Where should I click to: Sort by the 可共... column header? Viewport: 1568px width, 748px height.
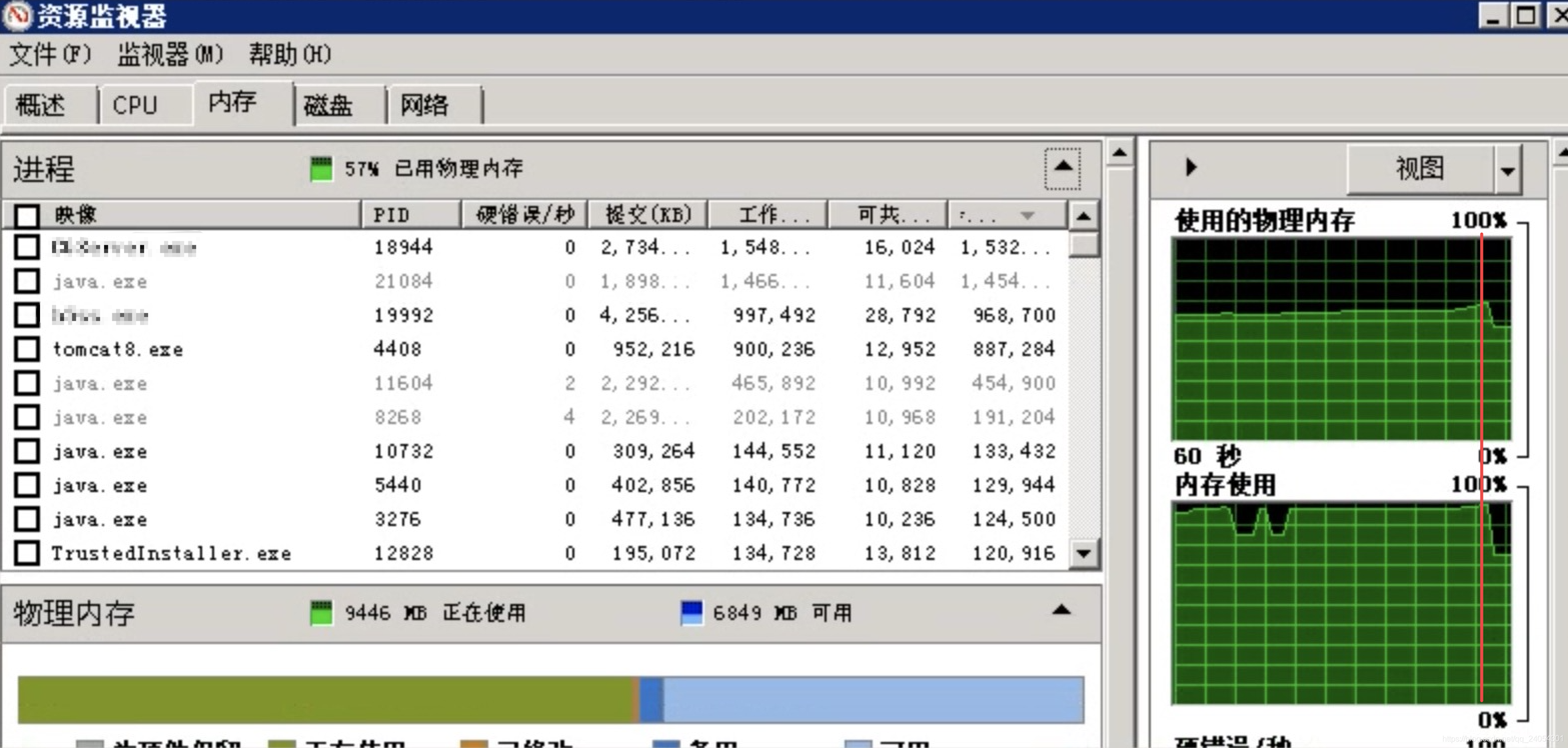click(888, 214)
